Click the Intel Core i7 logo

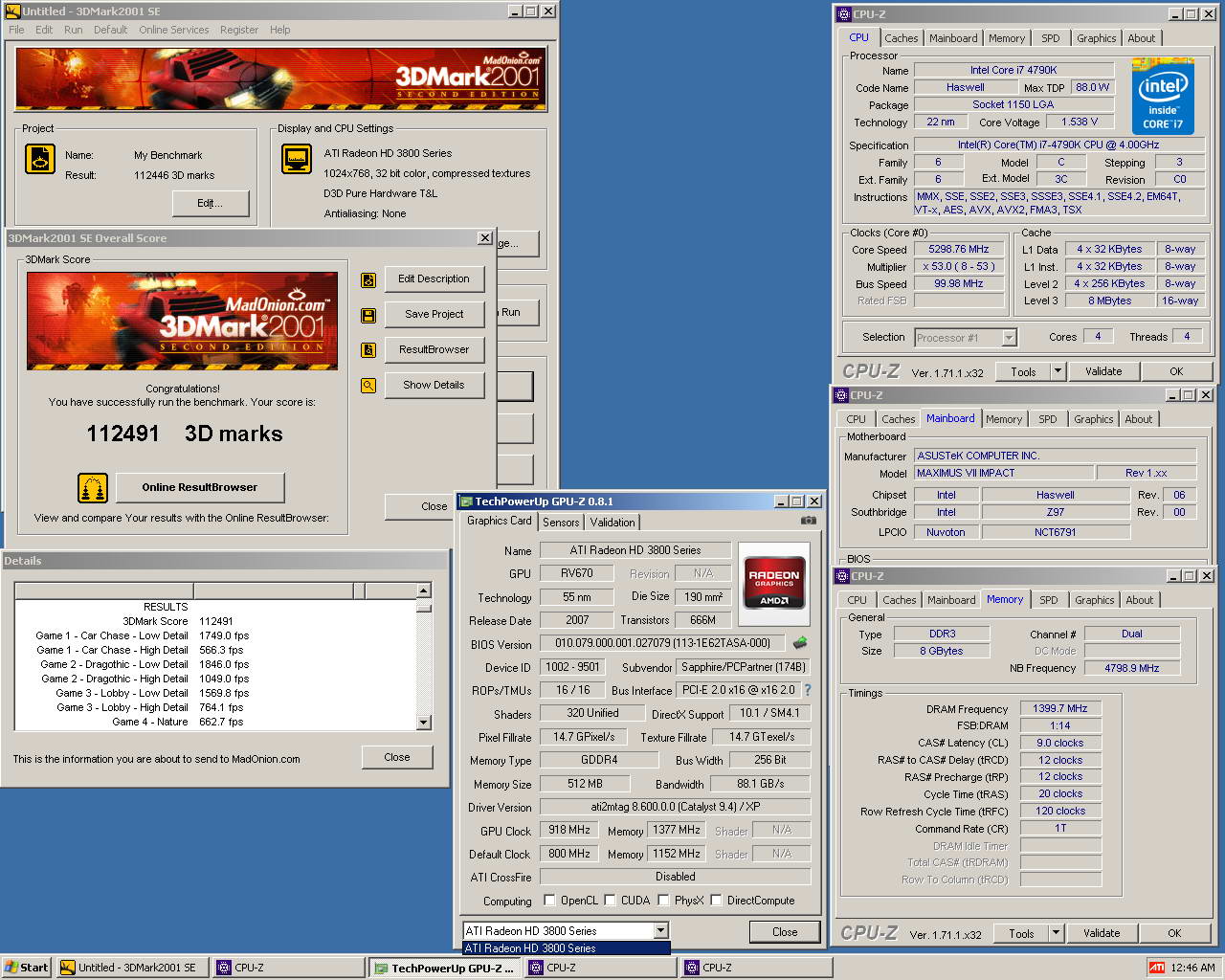[x=1163, y=97]
